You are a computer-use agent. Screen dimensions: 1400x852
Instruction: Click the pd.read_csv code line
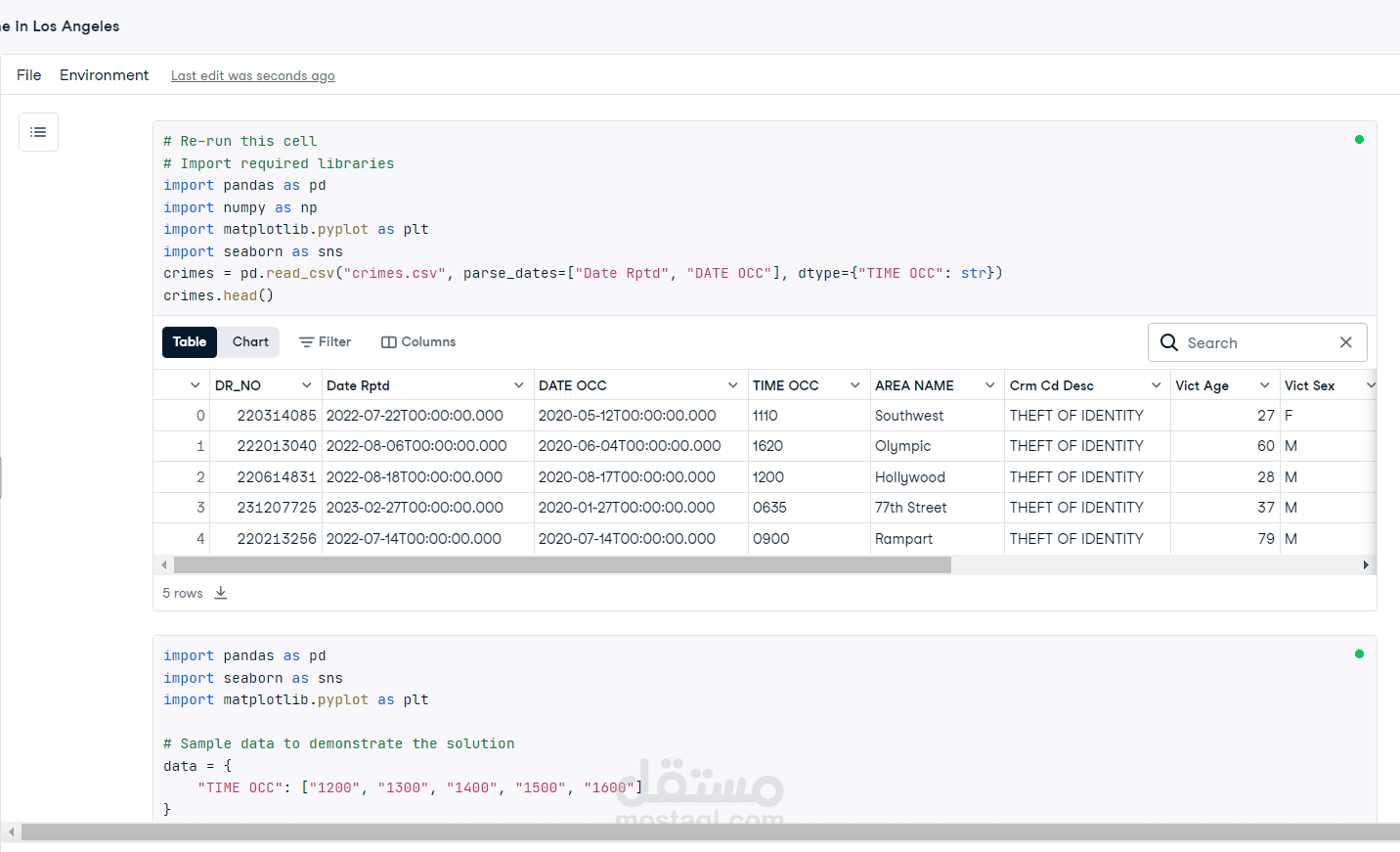(x=583, y=274)
